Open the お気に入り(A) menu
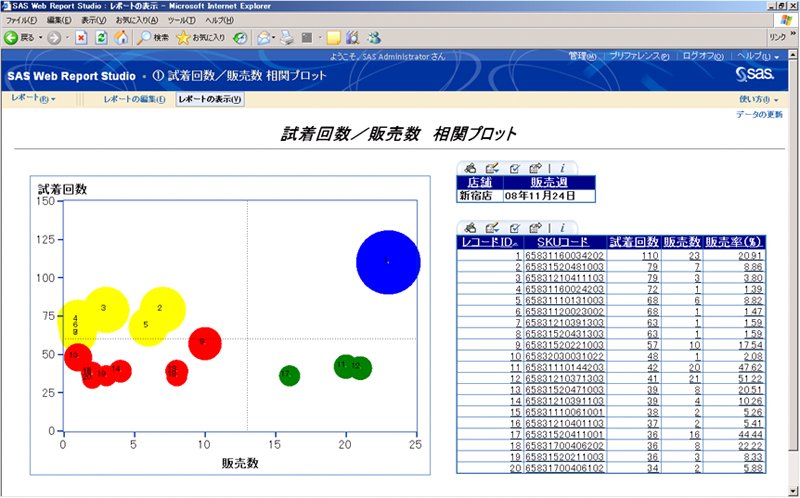The width and height of the screenshot is (800, 498). click(137, 20)
